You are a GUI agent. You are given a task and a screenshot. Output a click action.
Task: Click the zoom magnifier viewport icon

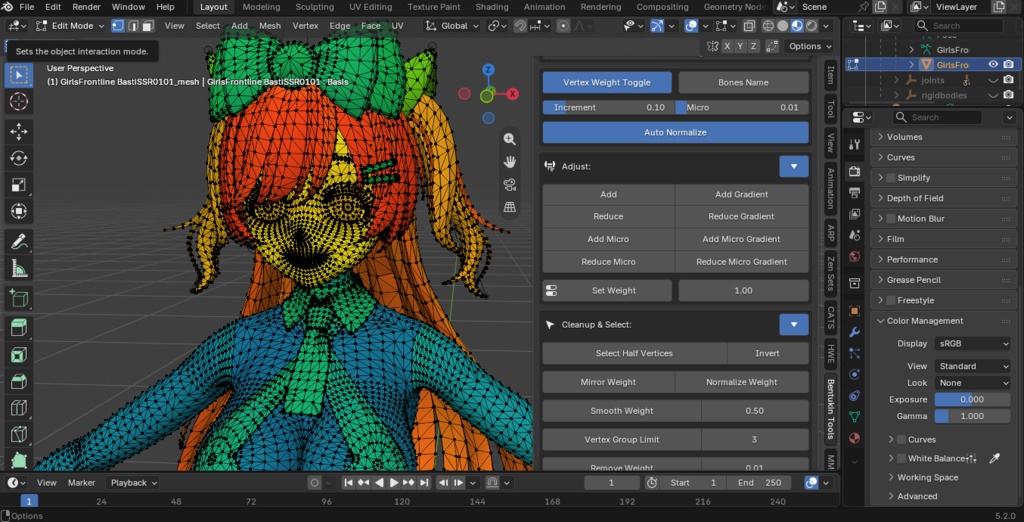point(509,139)
